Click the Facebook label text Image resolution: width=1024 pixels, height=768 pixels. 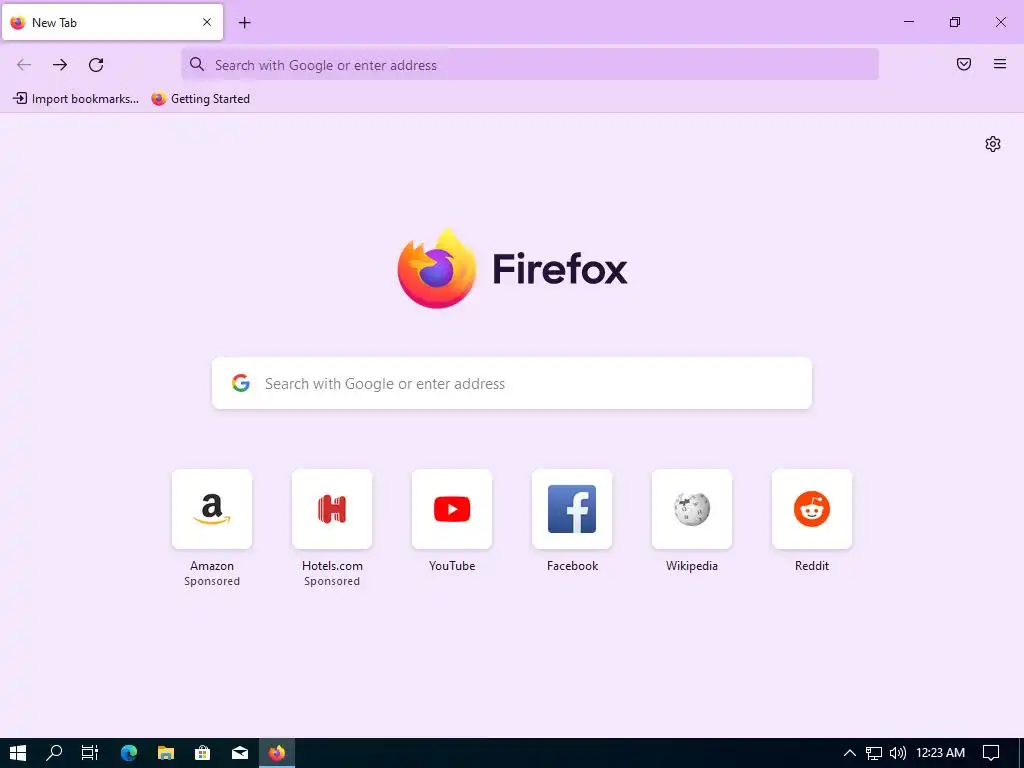click(x=572, y=566)
